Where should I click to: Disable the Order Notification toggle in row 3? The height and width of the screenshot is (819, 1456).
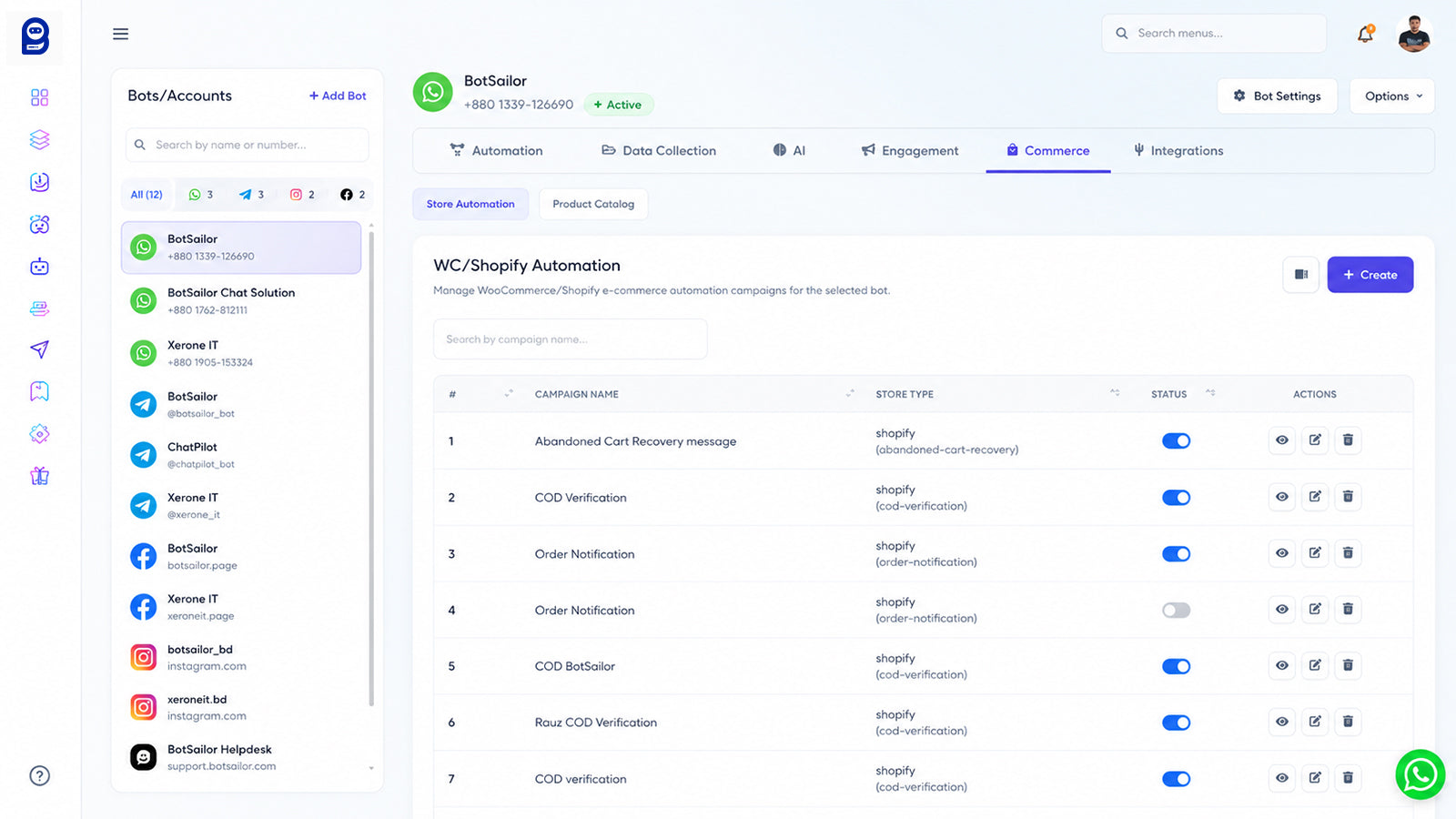click(x=1176, y=554)
